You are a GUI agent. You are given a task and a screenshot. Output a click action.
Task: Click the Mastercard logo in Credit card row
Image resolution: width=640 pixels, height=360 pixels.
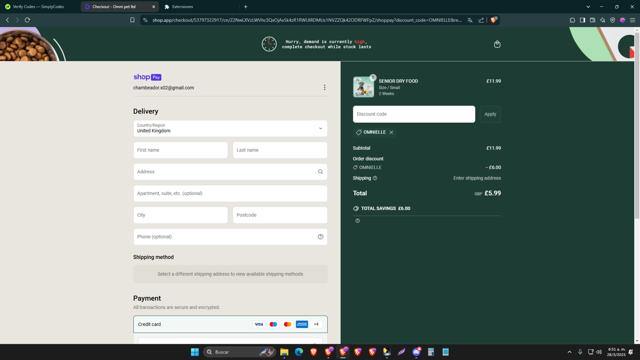(287, 324)
